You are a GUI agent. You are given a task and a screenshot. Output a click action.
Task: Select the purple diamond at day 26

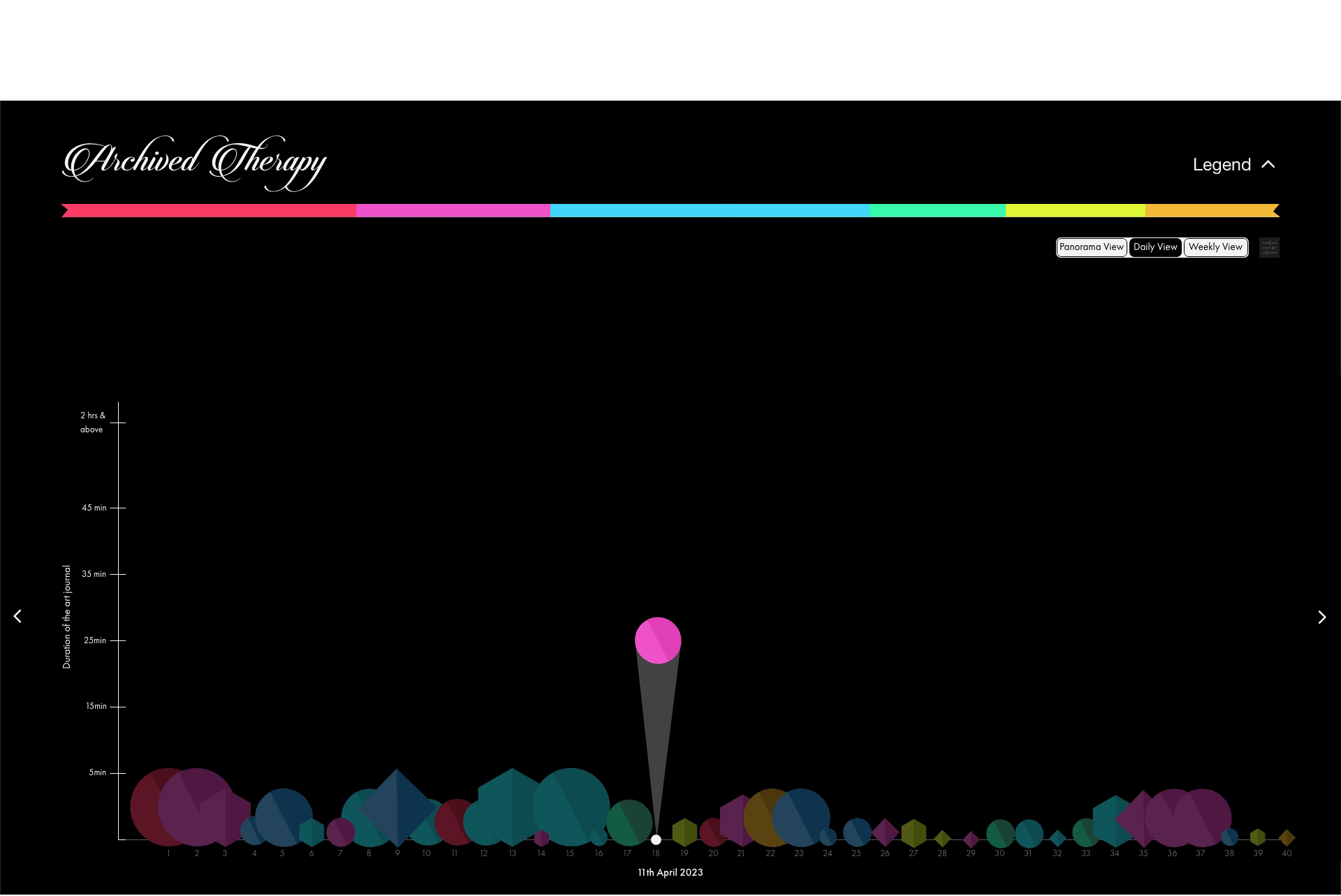click(x=885, y=832)
